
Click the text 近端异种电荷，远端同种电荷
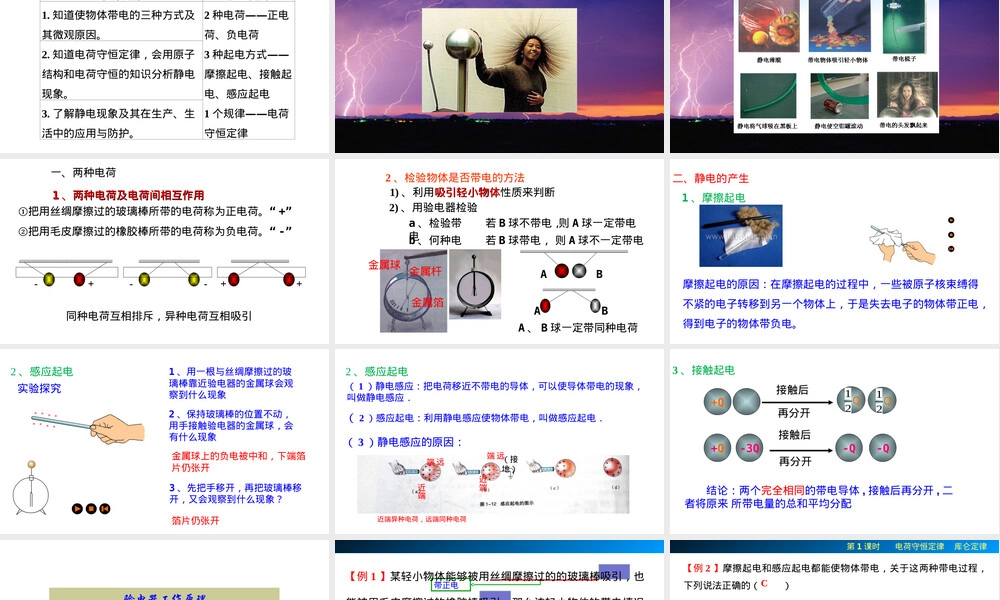coord(421,519)
